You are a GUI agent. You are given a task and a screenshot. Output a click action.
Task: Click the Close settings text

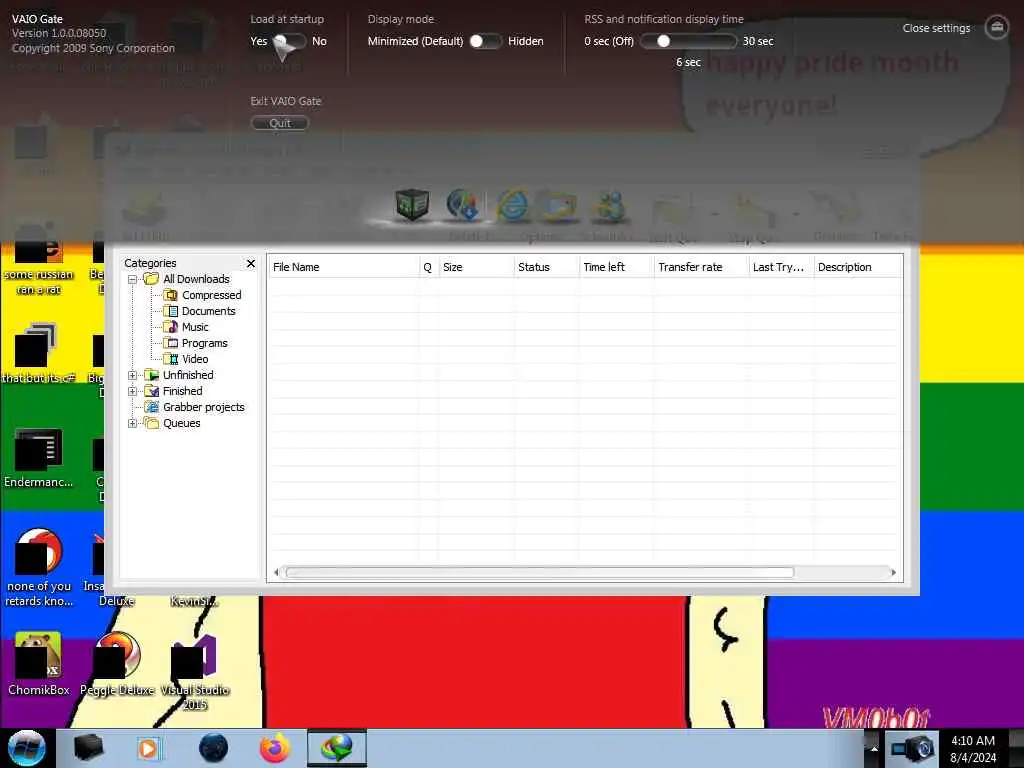coord(936,28)
